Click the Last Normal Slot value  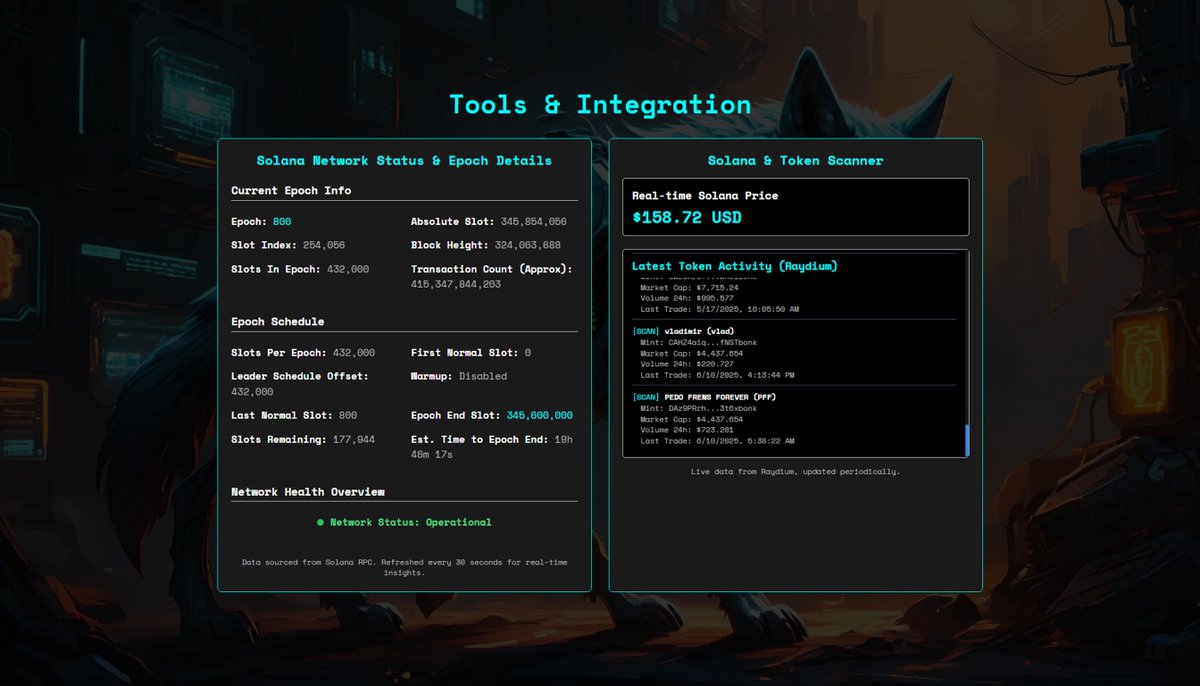point(347,415)
